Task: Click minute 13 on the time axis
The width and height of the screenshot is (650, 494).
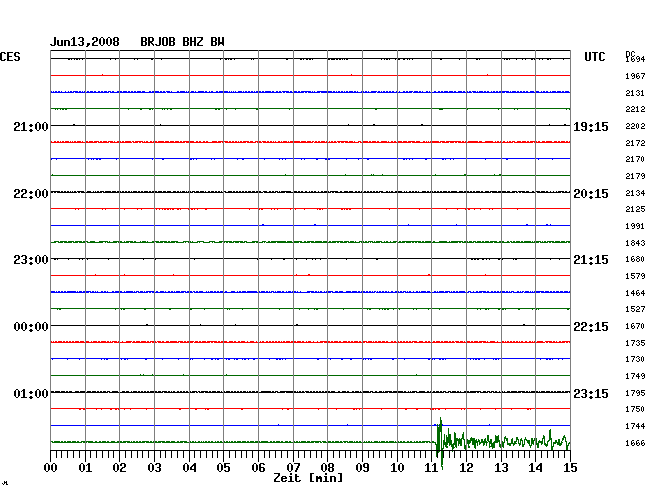Action: (501, 468)
